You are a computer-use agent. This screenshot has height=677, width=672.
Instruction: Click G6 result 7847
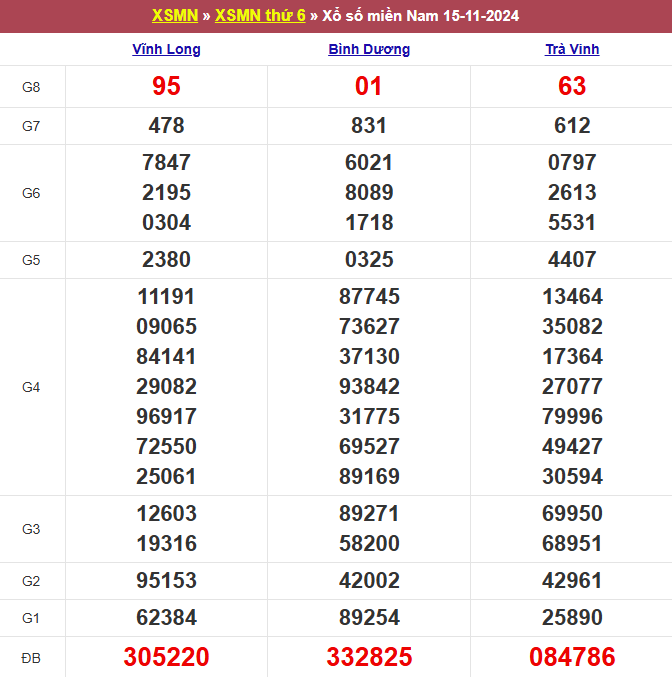coord(166,163)
